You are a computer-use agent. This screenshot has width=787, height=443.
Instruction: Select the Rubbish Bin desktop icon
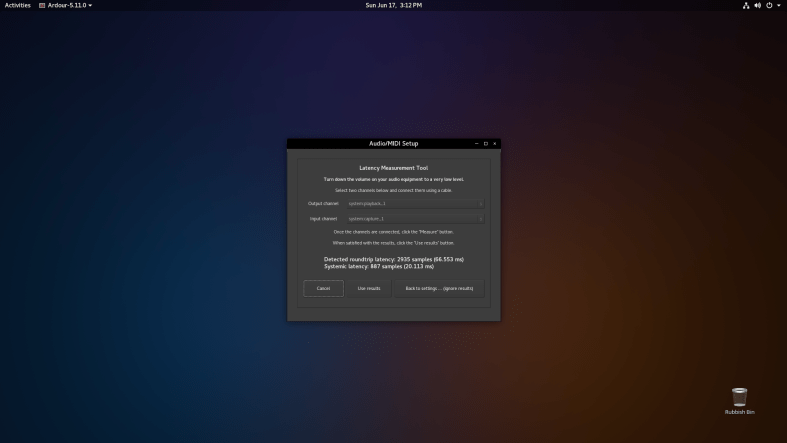tap(739, 400)
